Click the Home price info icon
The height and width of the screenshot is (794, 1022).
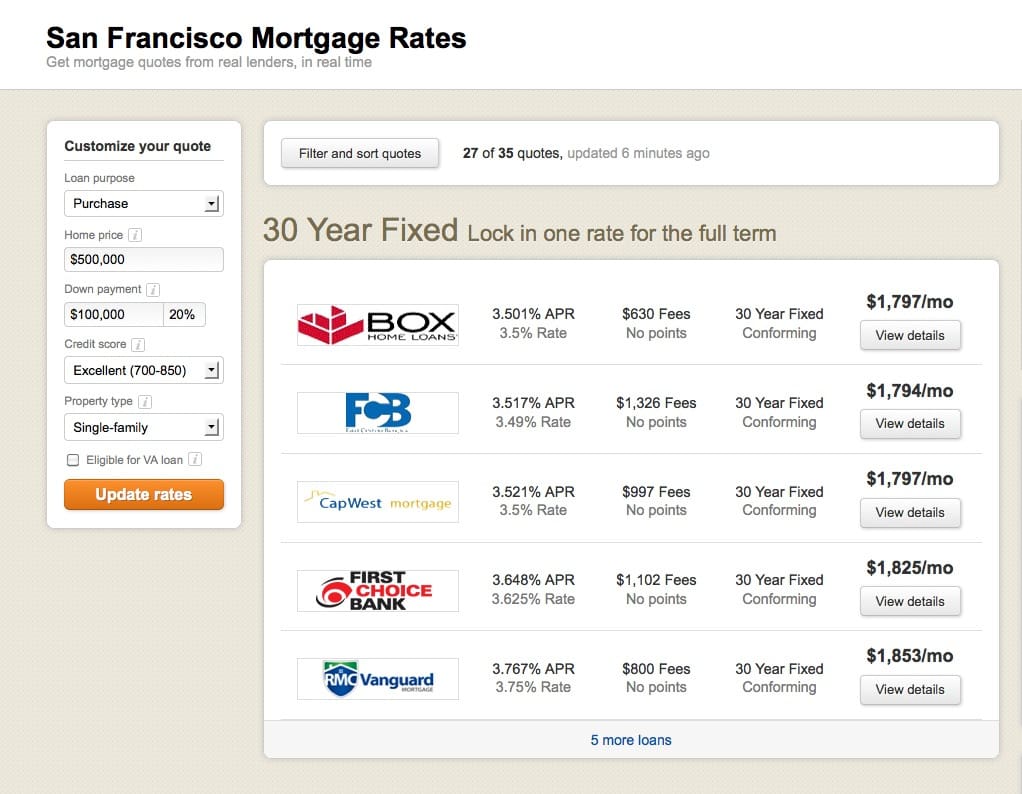pyautogui.click(x=135, y=236)
